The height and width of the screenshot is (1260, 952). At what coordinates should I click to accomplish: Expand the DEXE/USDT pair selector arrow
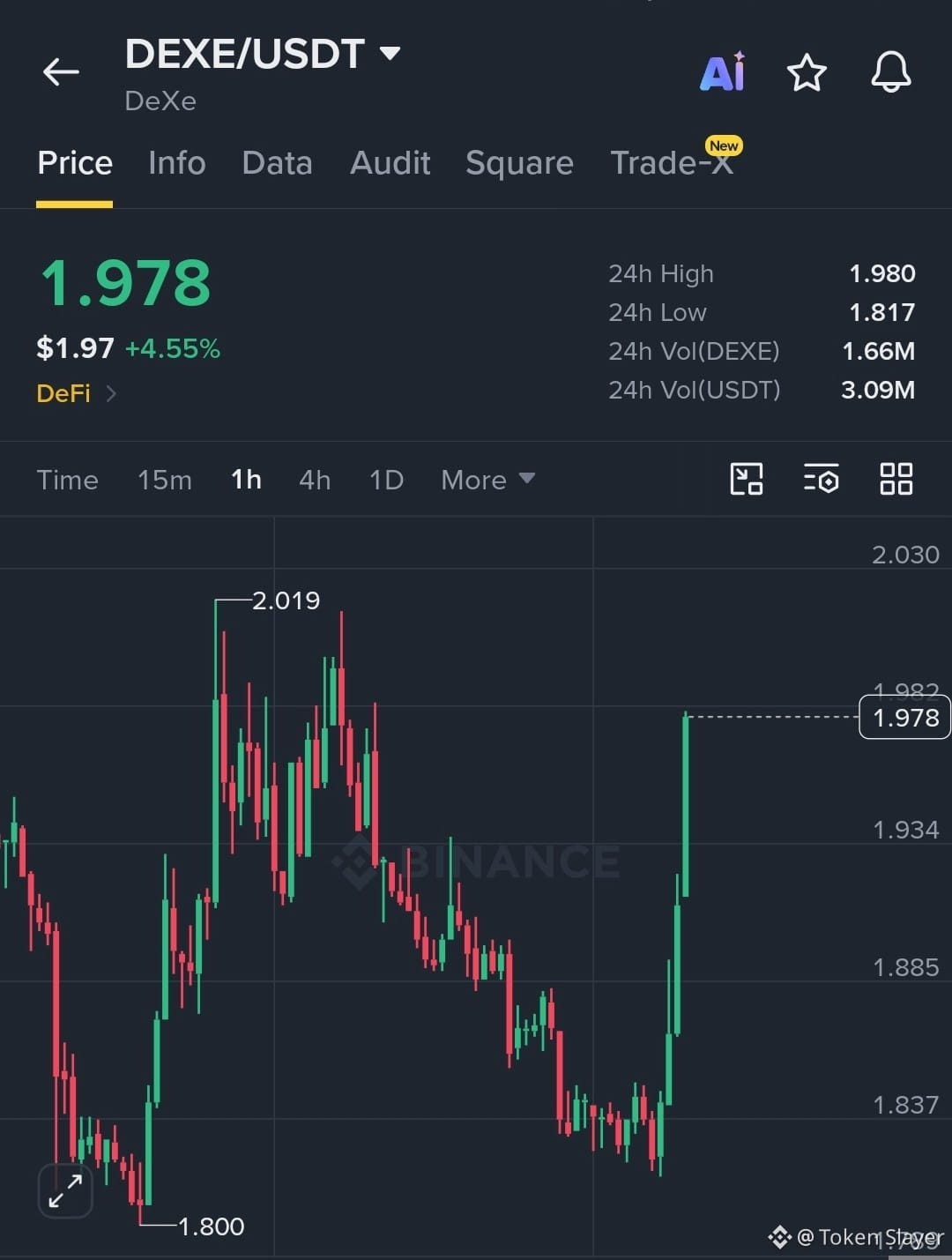pyautogui.click(x=390, y=54)
